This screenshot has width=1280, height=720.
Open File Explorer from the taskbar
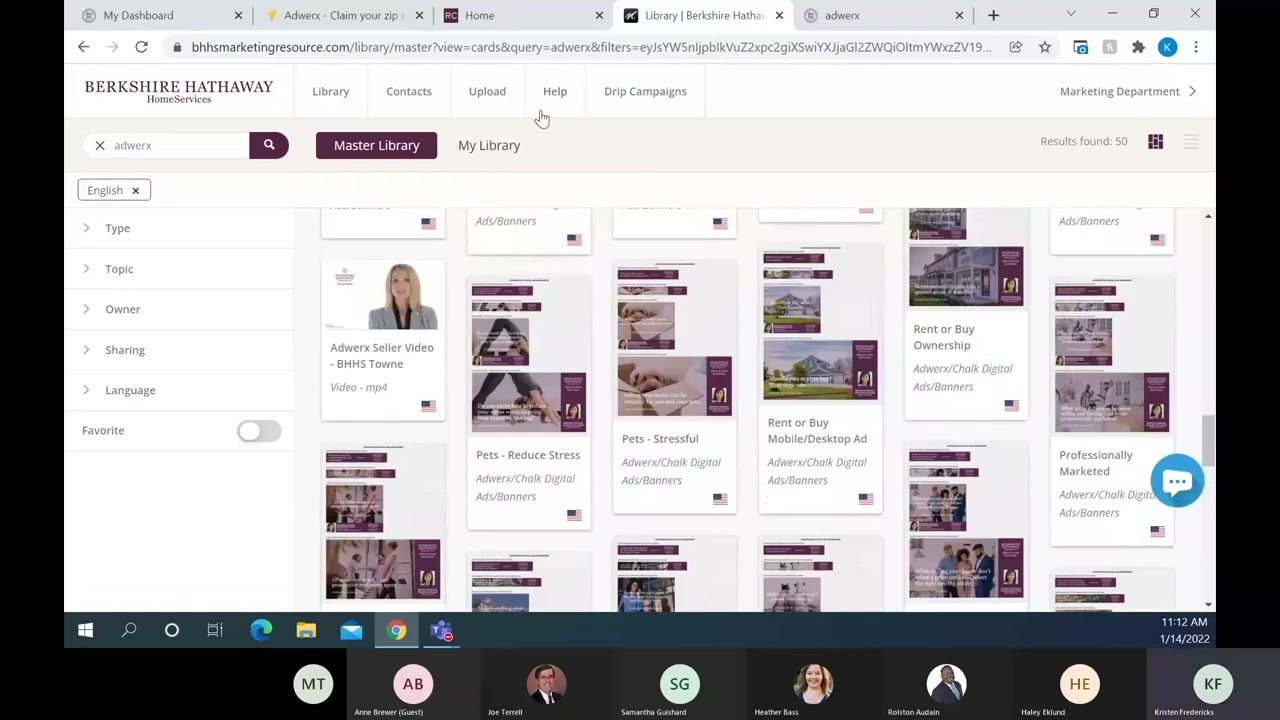pyautogui.click(x=306, y=631)
